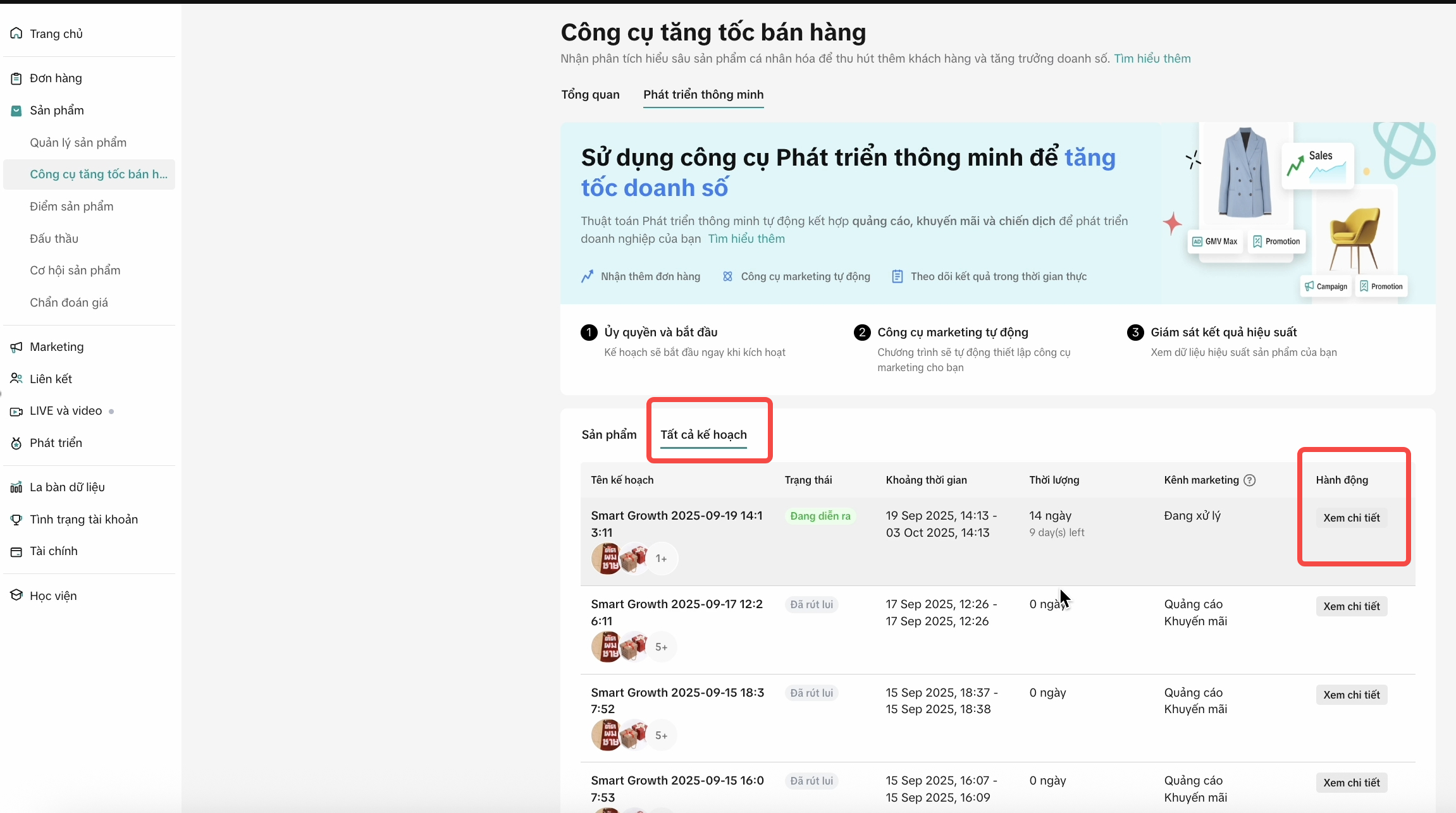This screenshot has width=1456, height=813.
Task: Click the Marketing megaphone icon
Action: 16,347
